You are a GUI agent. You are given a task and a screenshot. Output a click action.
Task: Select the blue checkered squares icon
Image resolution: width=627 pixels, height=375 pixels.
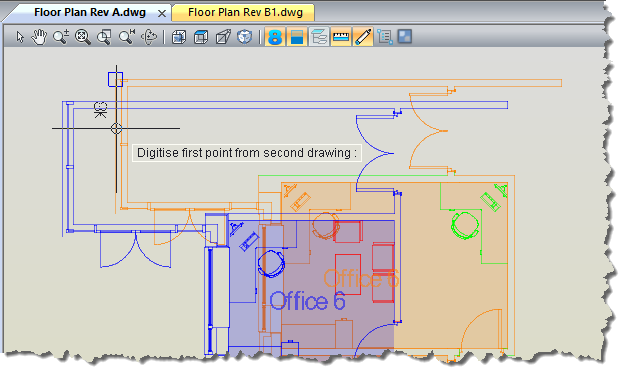(x=405, y=37)
